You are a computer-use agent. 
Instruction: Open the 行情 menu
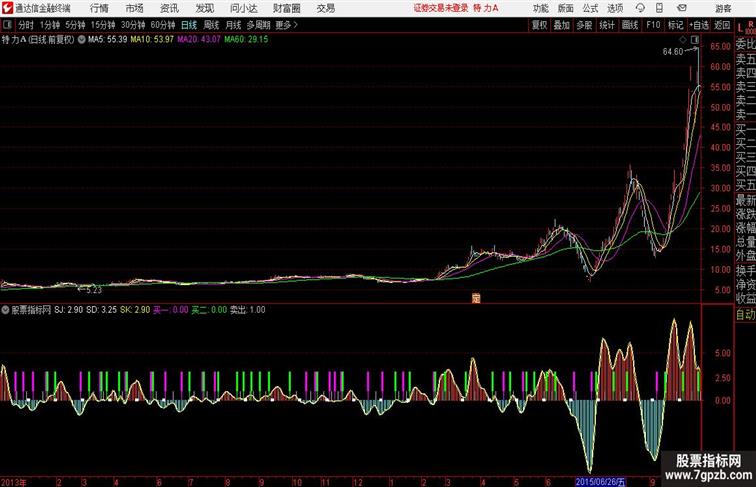click(99, 8)
